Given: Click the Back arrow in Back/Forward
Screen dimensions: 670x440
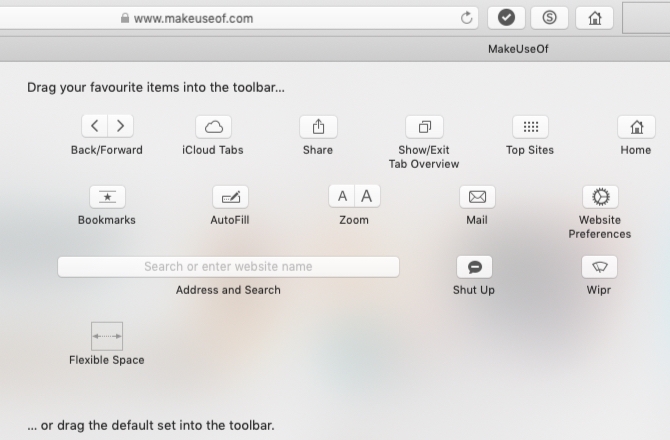Looking at the screenshot, I should pos(95,126).
